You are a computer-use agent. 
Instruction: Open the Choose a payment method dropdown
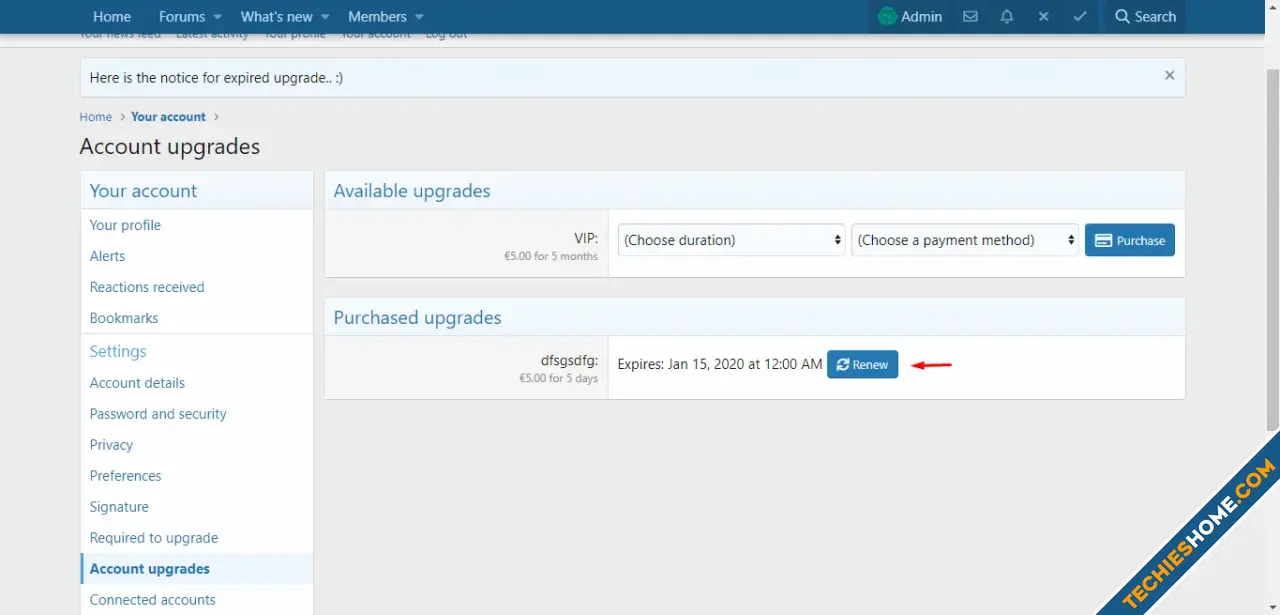point(964,240)
